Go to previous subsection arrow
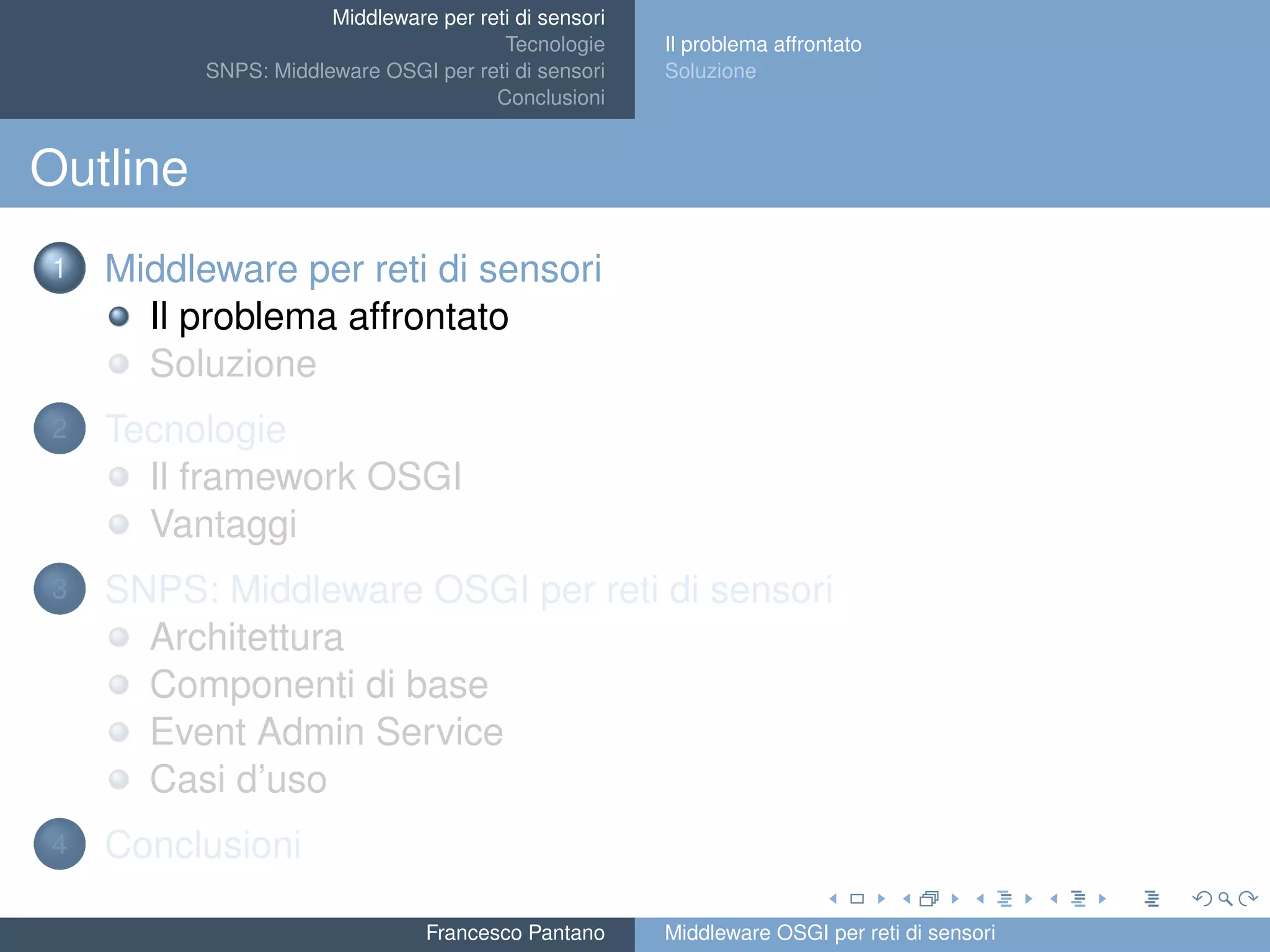The height and width of the screenshot is (952, 1270). pyautogui.click(x=980, y=899)
